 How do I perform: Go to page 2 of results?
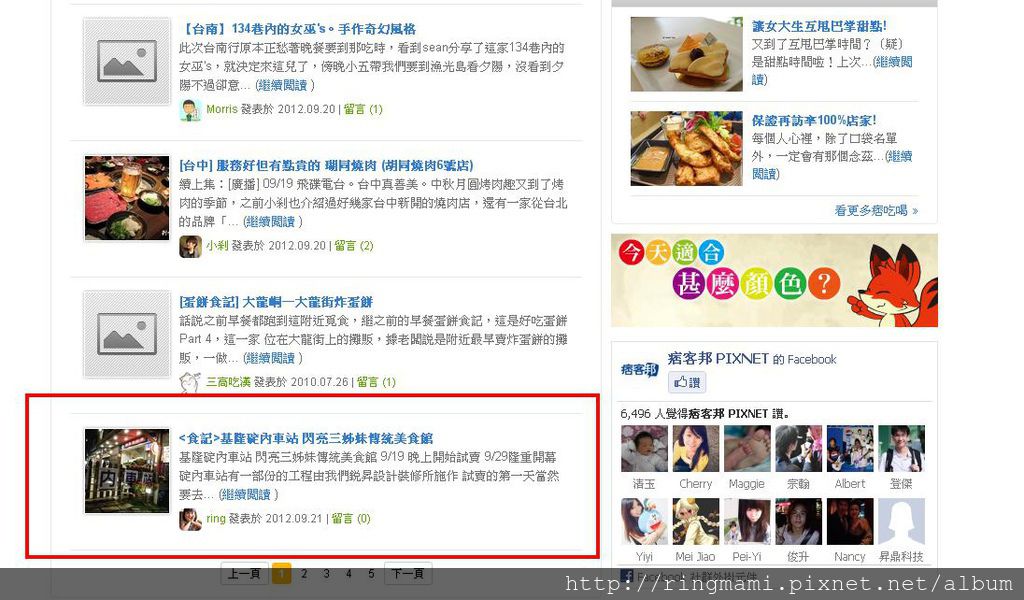click(304, 573)
